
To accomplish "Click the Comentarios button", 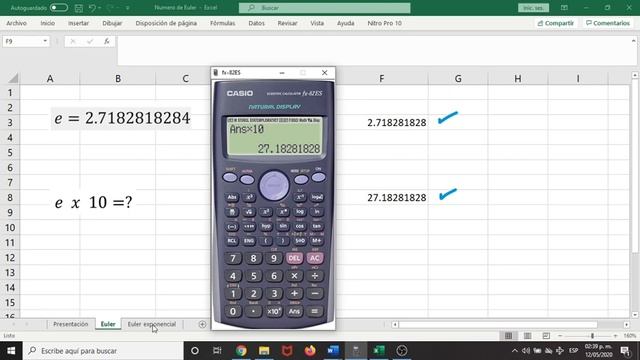I will pyautogui.click(x=608, y=23).
